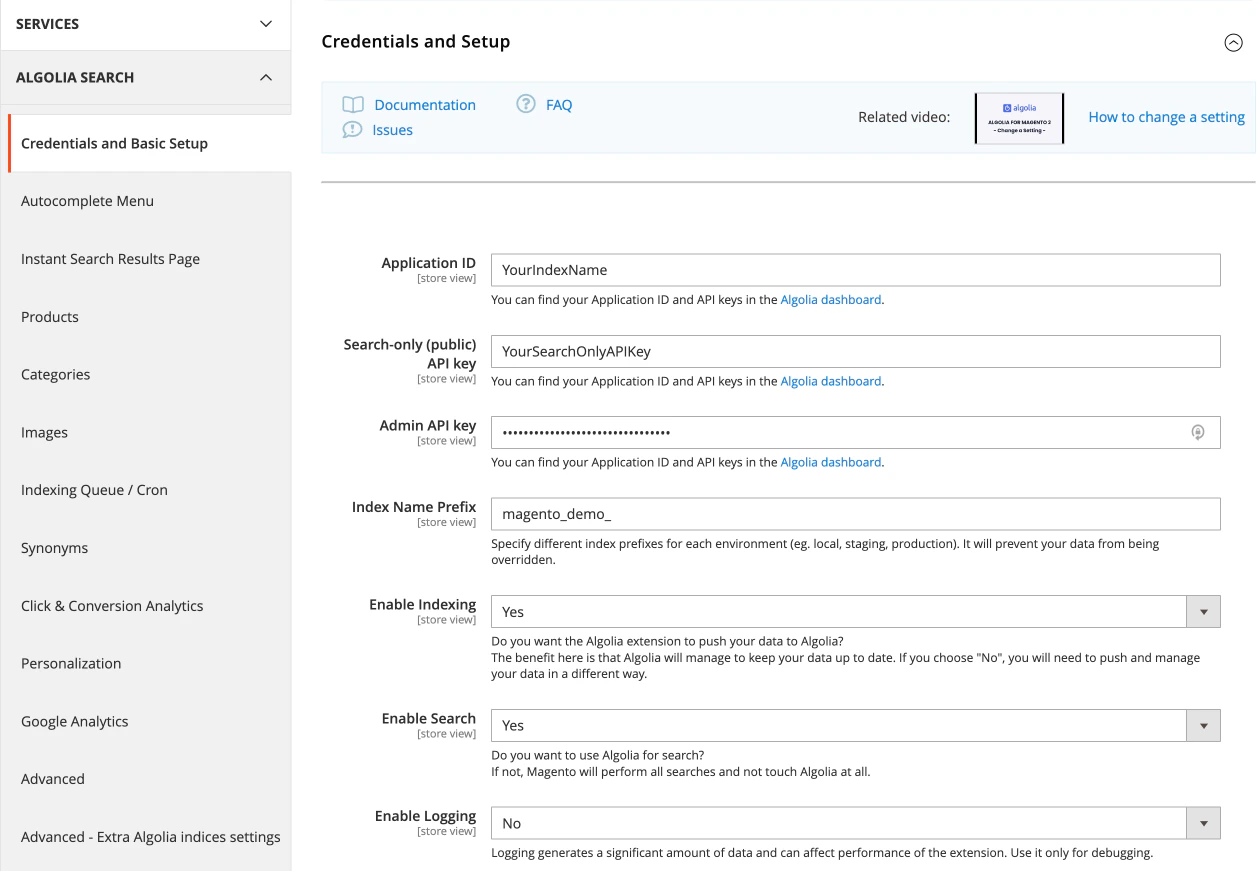This screenshot has height=871, width=1259.
Task: Click the FAQ question mark icon
Action: tap(525, 104)
